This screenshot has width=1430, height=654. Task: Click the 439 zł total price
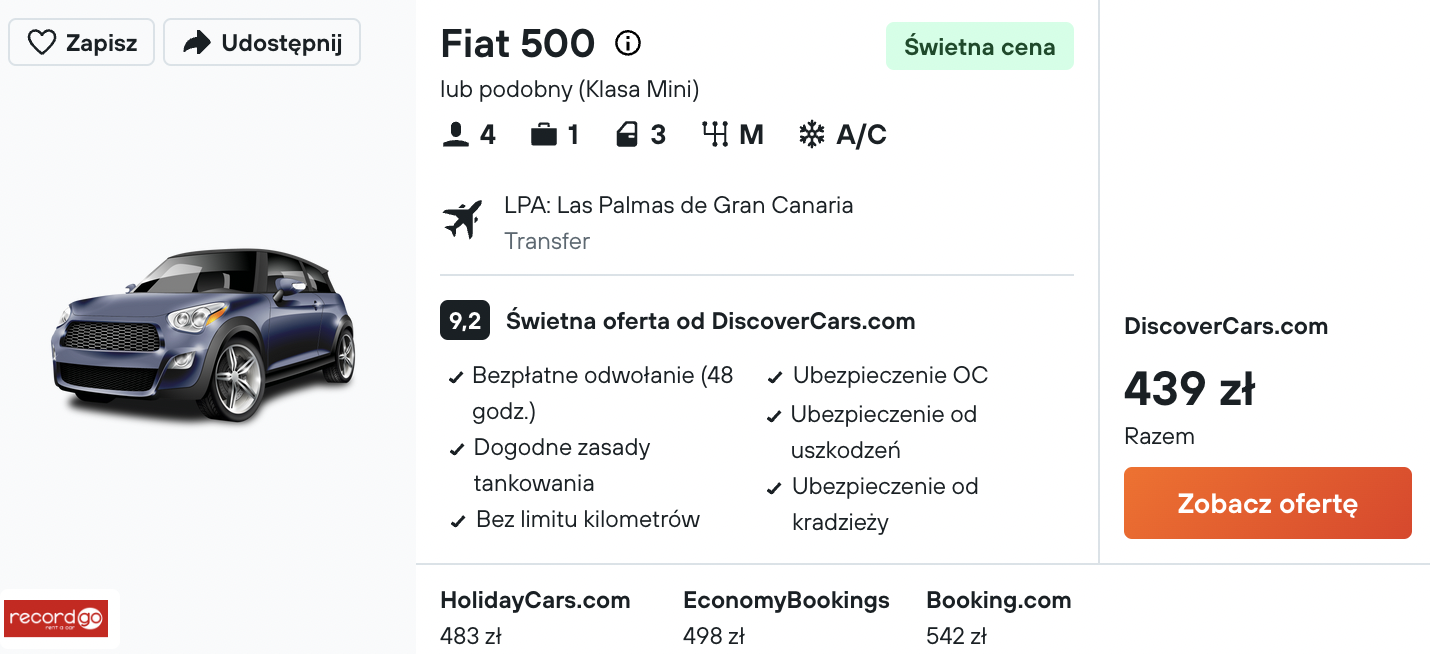(x=1189, y=389)
